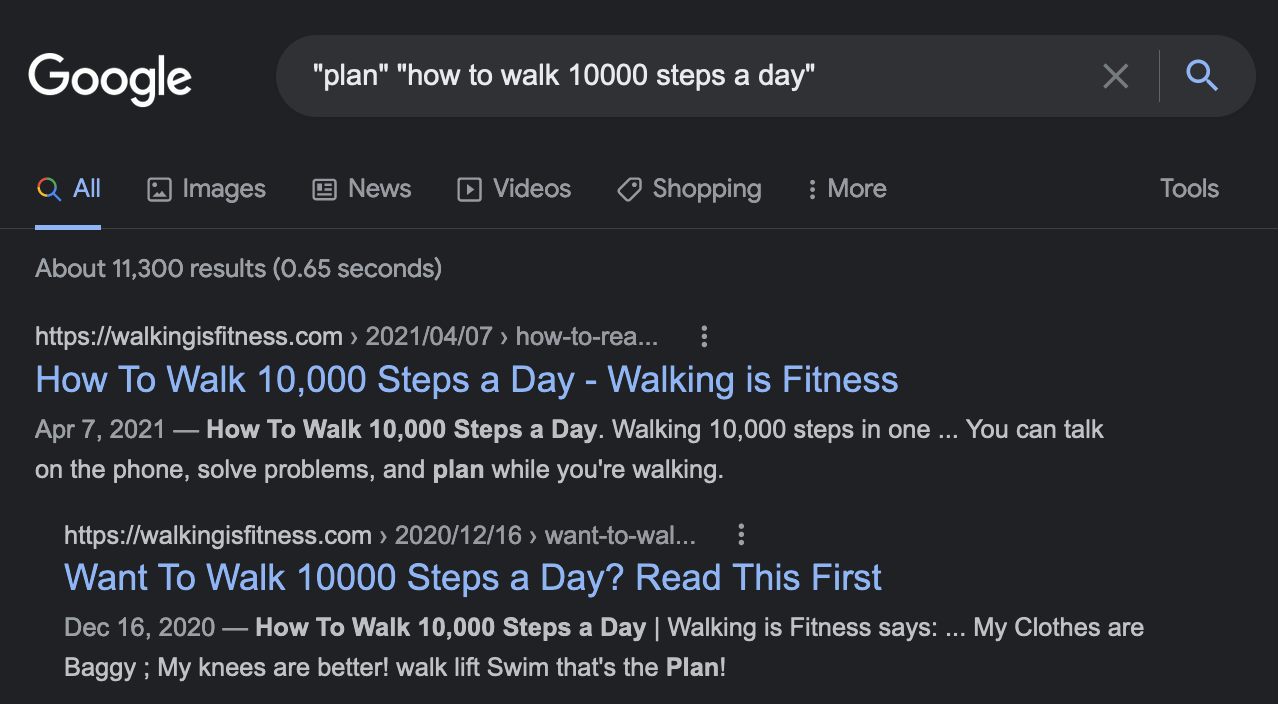
Task: Open three-dot menu for first result
Action: [704, 337]
